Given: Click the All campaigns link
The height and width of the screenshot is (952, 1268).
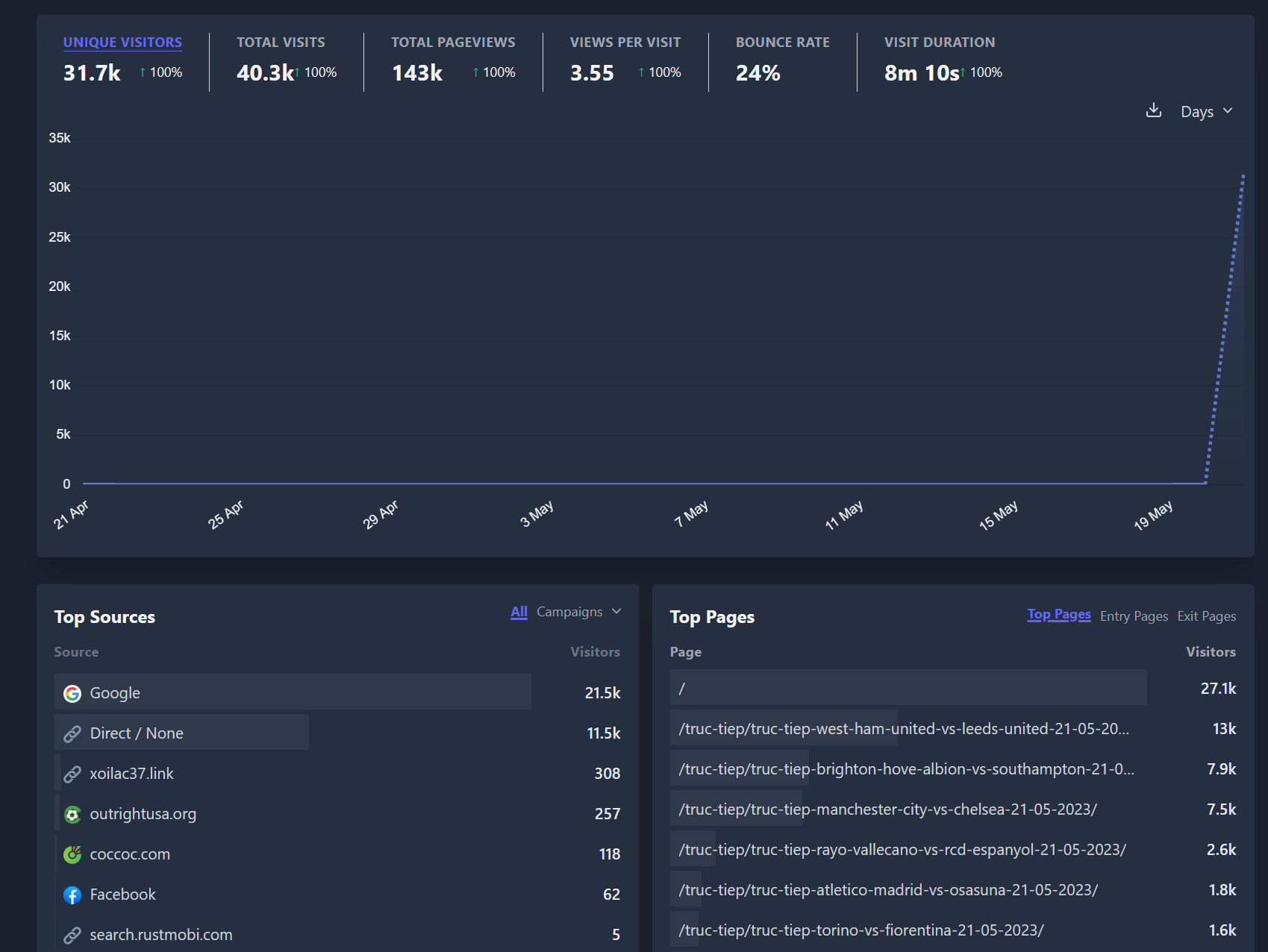Looking at the screenshot, I should (x=519, y=611).
